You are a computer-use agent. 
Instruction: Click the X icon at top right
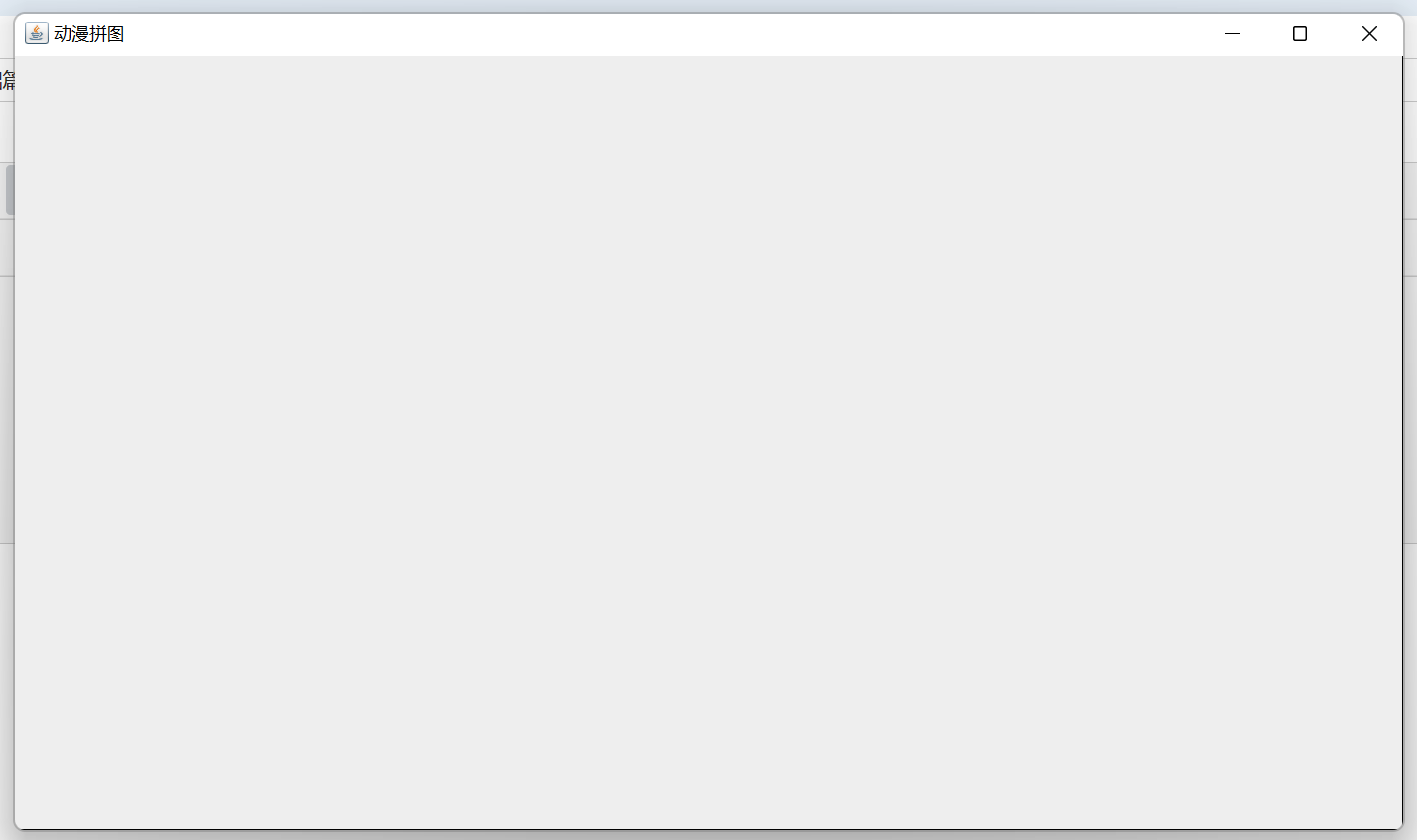point(1369,34)
